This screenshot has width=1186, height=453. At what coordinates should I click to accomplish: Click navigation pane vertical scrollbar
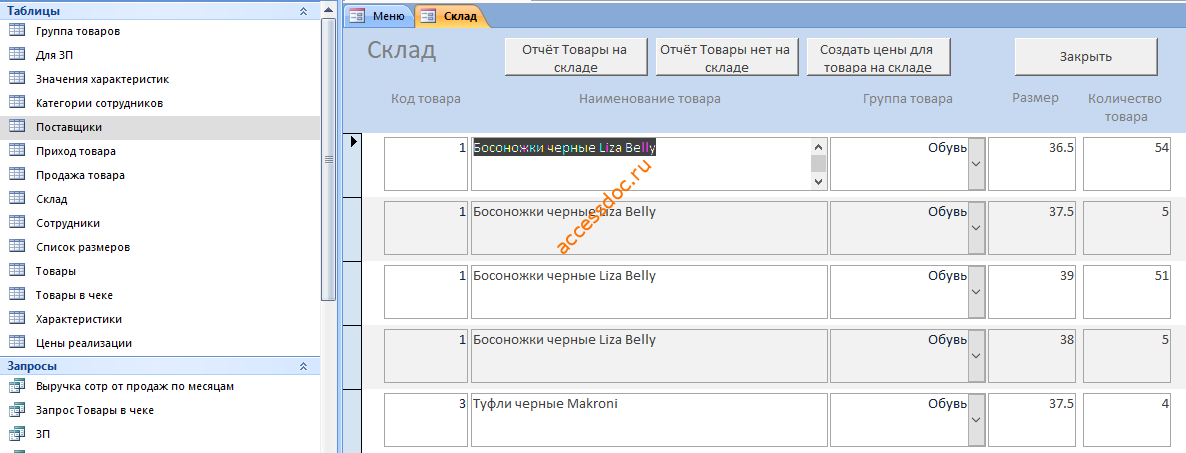point(328,159)
